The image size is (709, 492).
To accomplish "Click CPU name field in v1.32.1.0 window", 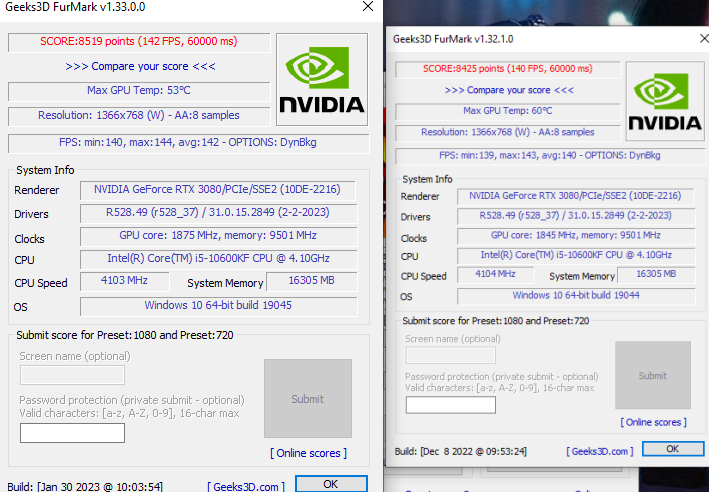I will tap(576, 256).
